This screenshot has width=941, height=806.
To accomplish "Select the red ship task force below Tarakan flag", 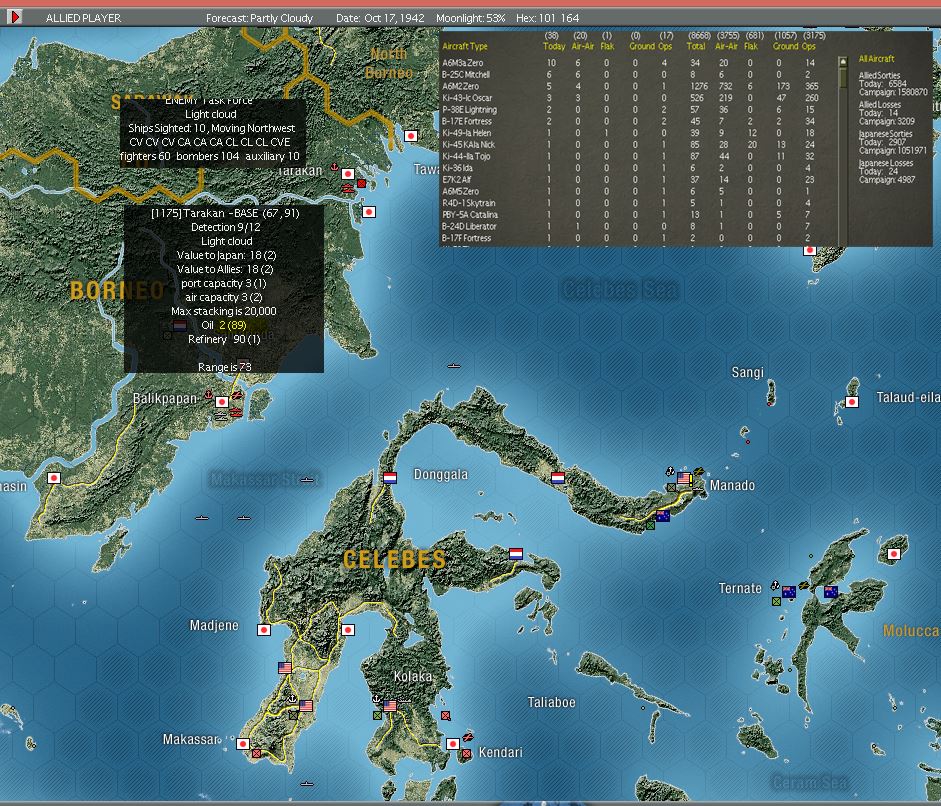I will point(347,188).
